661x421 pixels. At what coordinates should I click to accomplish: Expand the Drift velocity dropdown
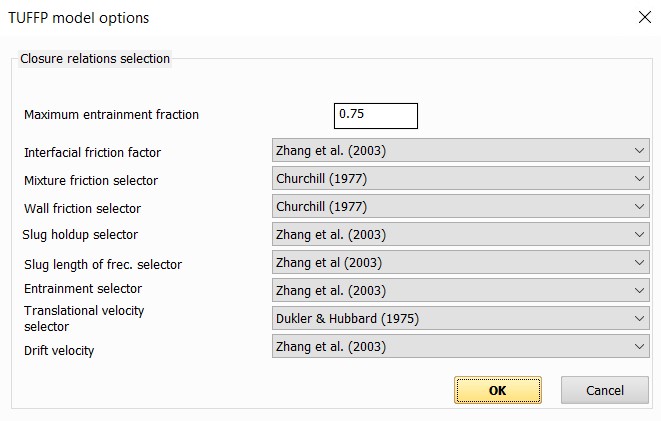(460, 347)
